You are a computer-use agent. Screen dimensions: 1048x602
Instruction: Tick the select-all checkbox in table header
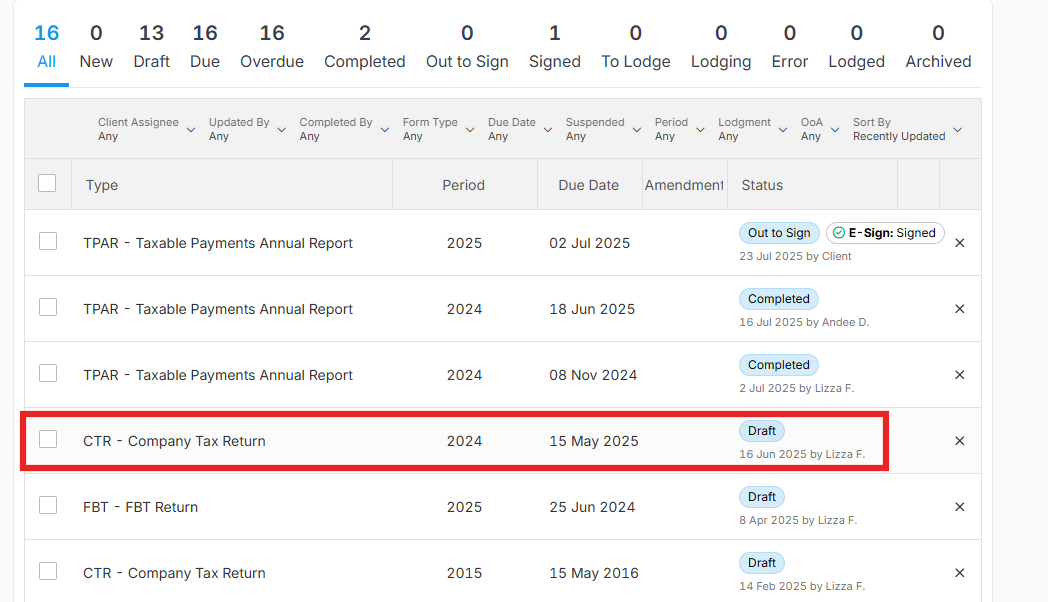click(x=47, y=183)
